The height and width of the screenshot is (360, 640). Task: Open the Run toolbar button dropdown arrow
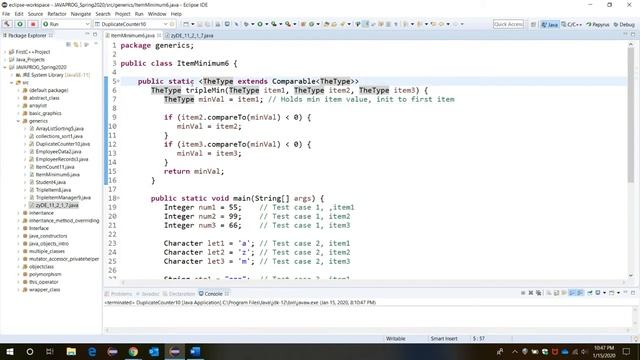(x=267, y=24)
